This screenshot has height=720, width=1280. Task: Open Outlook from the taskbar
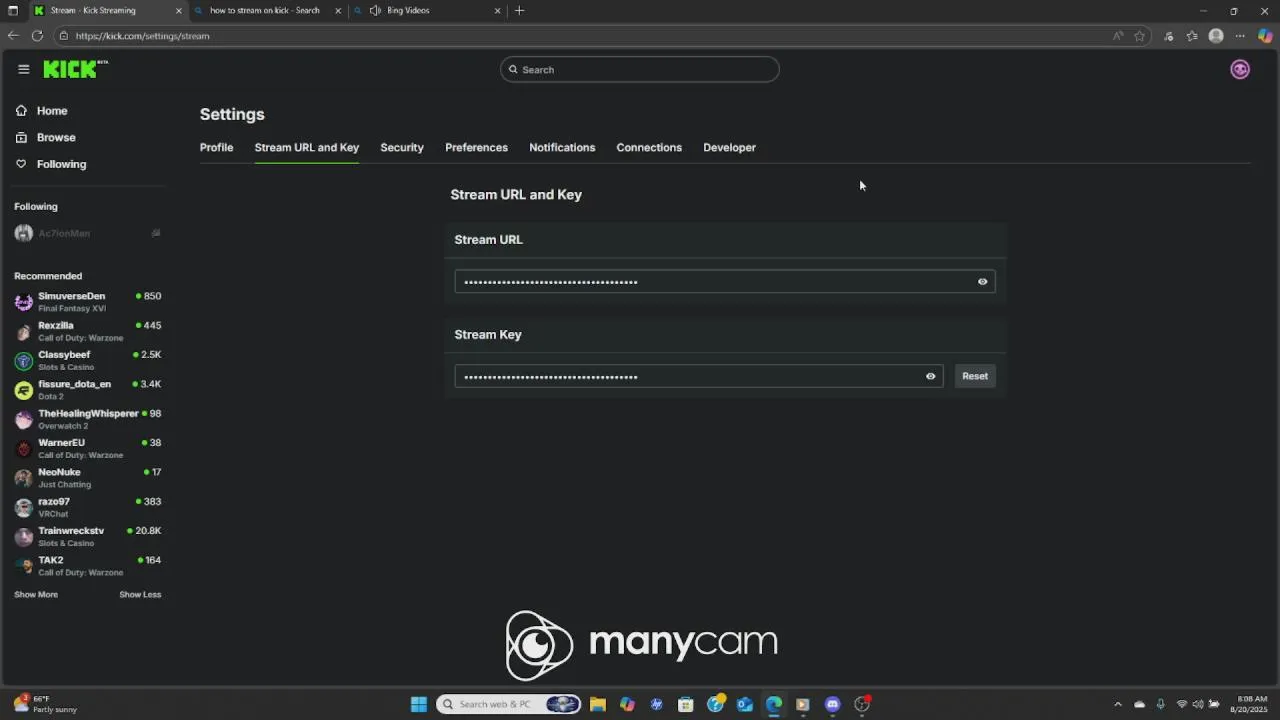tap(744, 704)
